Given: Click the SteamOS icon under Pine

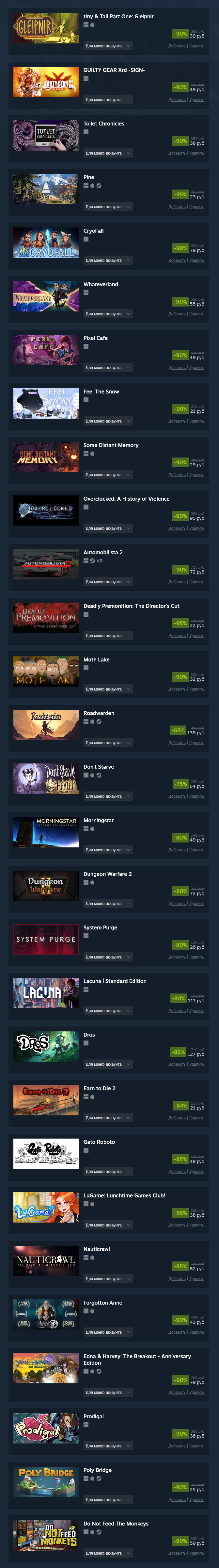Looking at the screenshot, I should (99, 186).
